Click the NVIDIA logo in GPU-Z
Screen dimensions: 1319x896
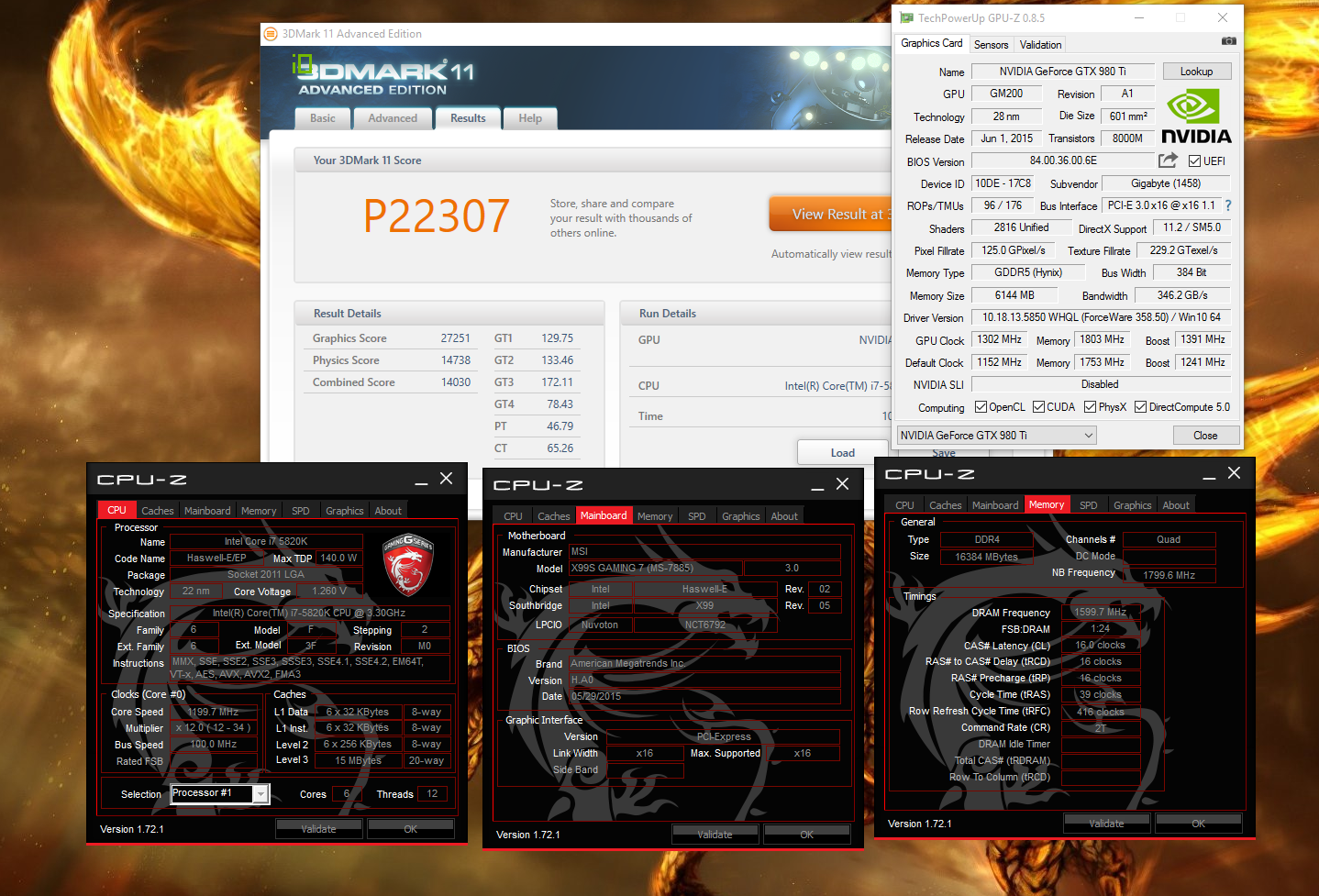coord(1196,116)
